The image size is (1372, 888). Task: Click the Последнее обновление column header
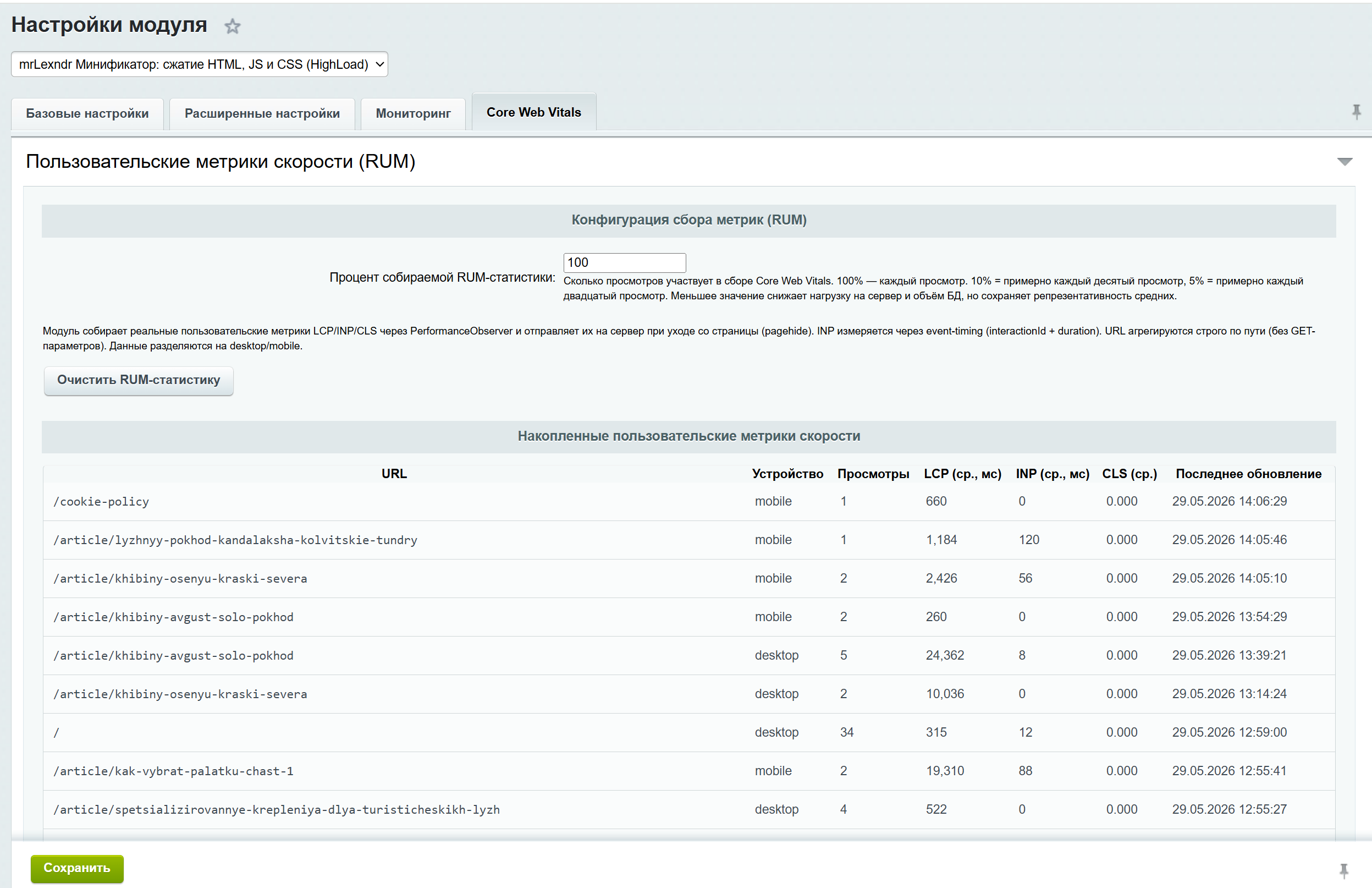coord(1248,474)
